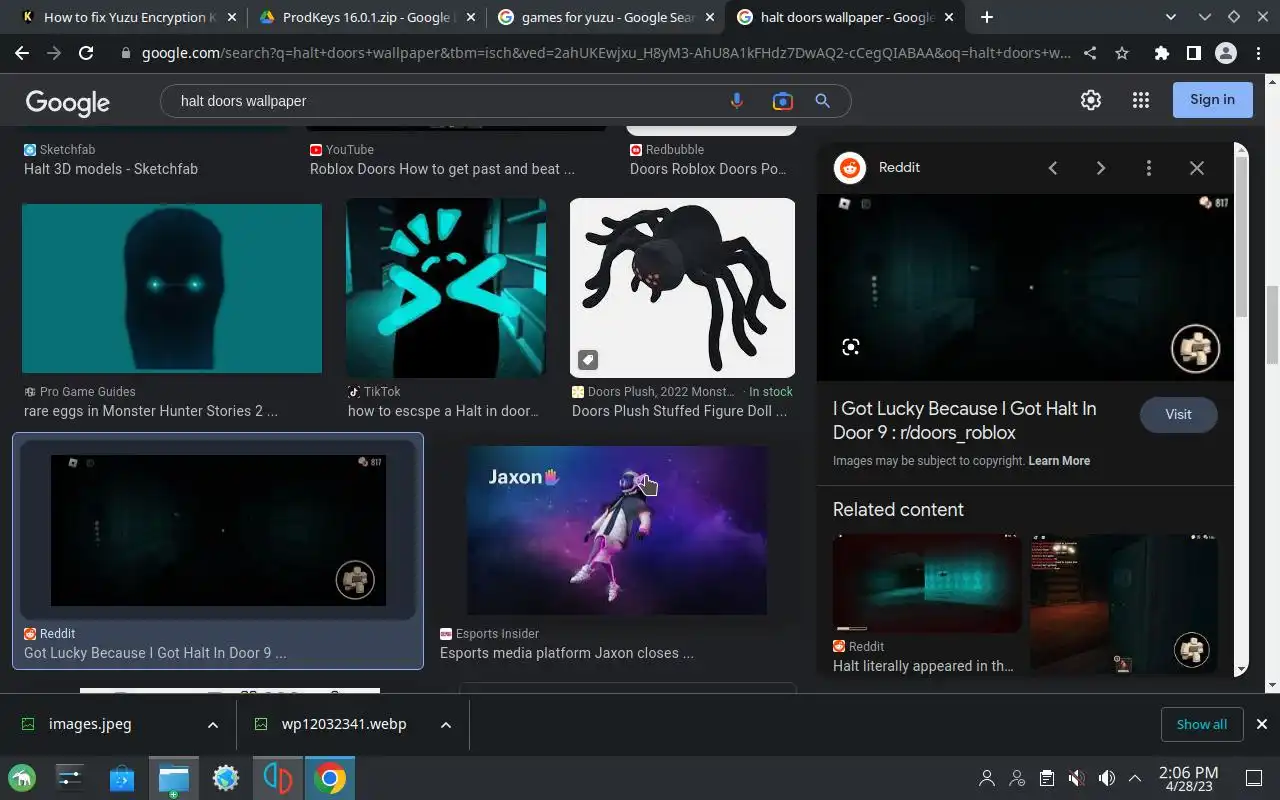
Task: Click the search magnifier button
Action: [x=822, y=101]
